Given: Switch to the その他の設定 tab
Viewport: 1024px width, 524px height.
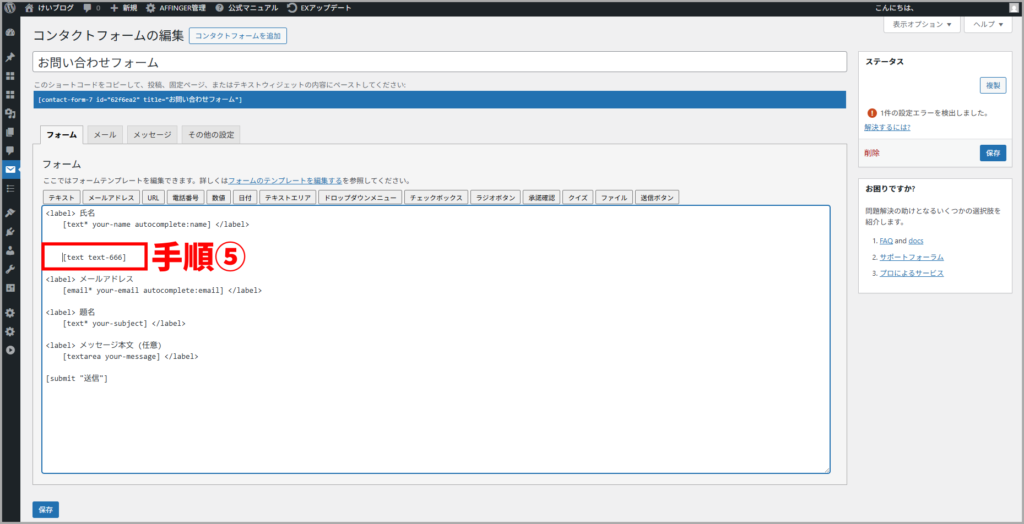Looking at the screenshot, I should 210,134.
